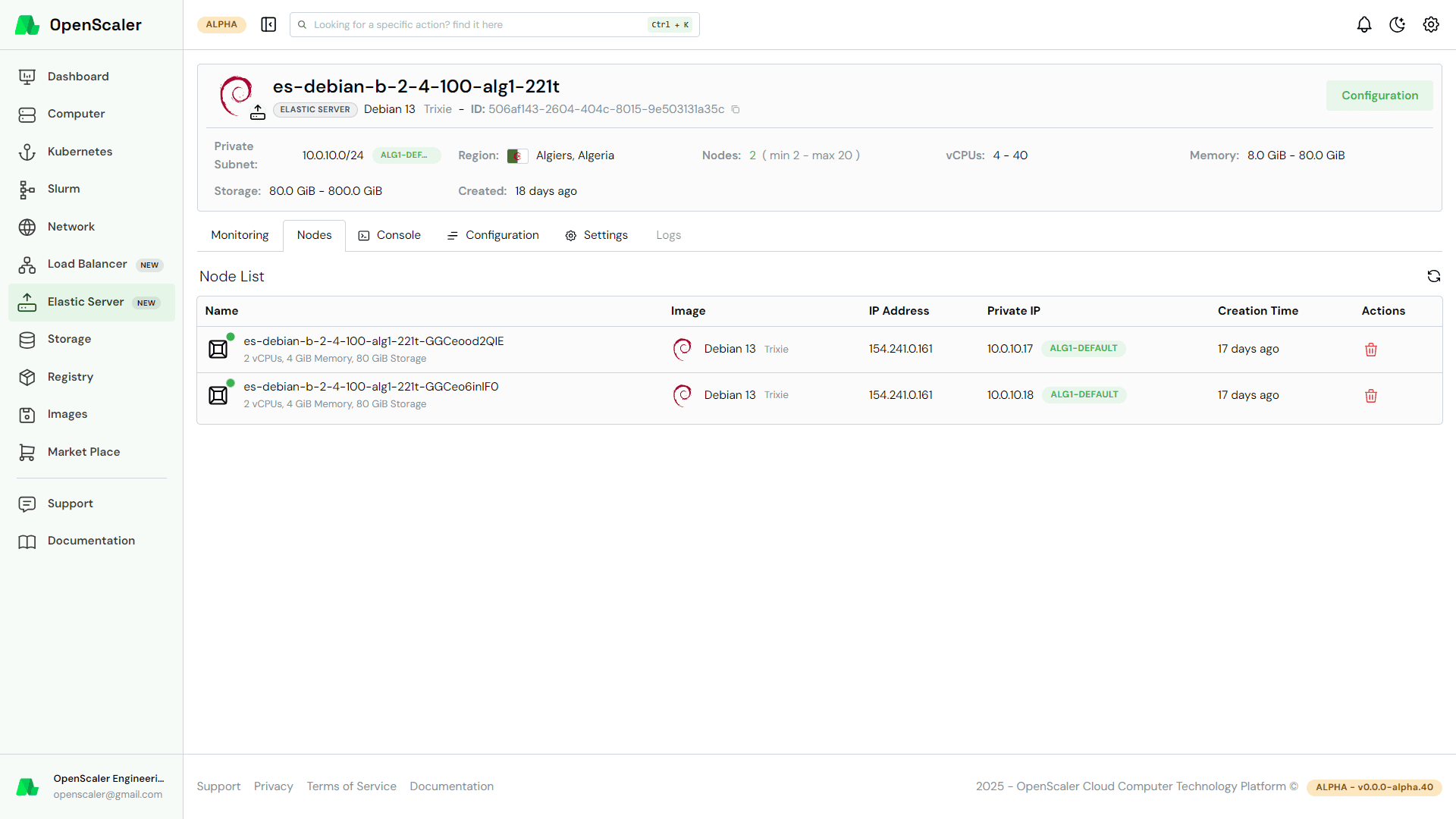Screen dimensions: 1456x819
Task: Delete node ending in GGCeo6inlFO
Action: coord(1371,396)
